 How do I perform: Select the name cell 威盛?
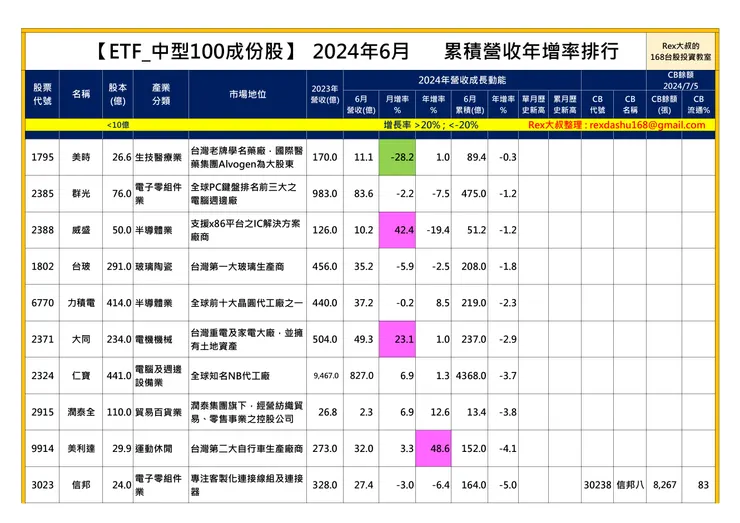pos(81,230)
